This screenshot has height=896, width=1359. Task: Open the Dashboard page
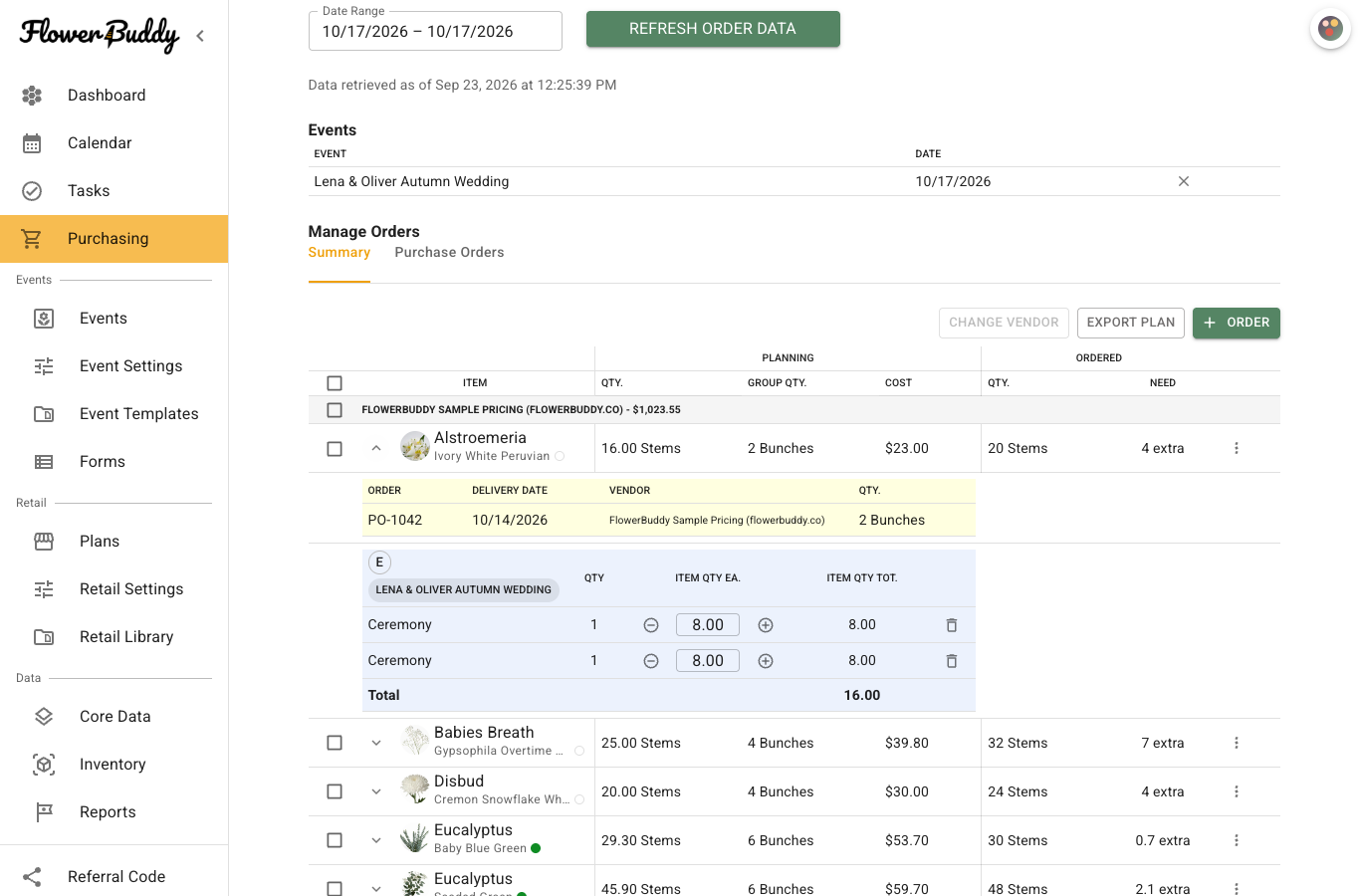113,96
